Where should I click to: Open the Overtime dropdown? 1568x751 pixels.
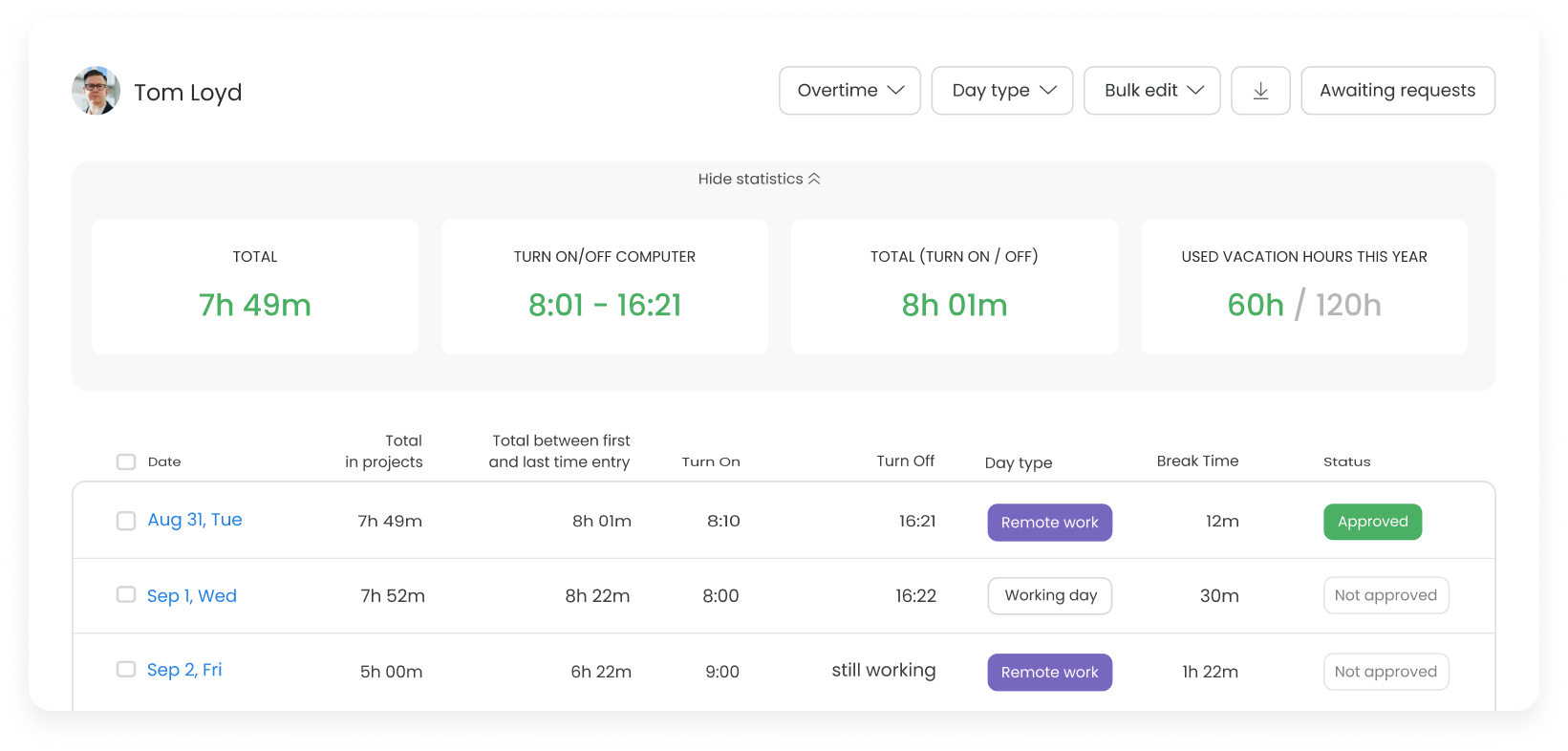click(x=849, y=91)
